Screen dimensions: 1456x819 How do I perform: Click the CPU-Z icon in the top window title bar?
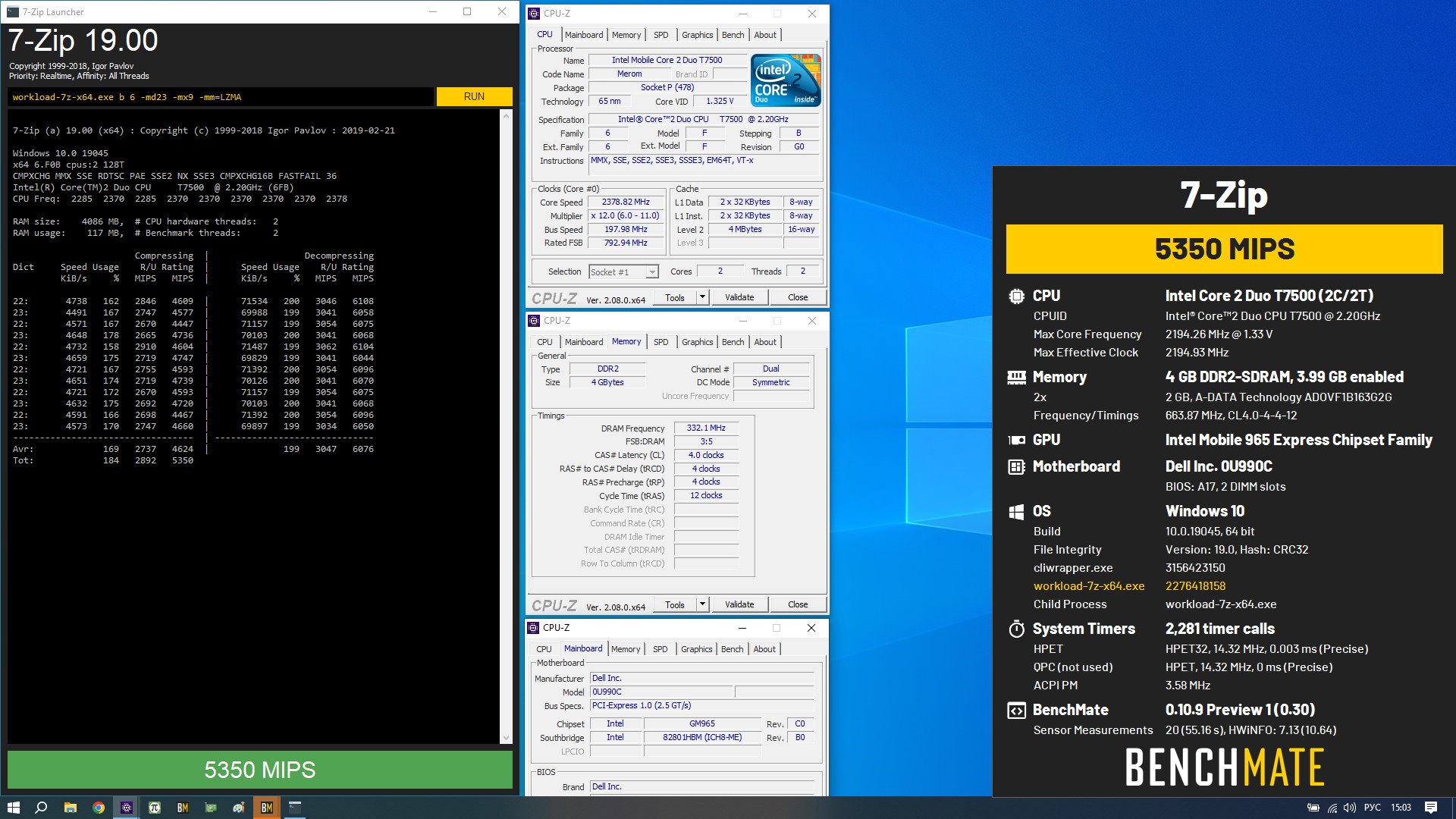535,13
